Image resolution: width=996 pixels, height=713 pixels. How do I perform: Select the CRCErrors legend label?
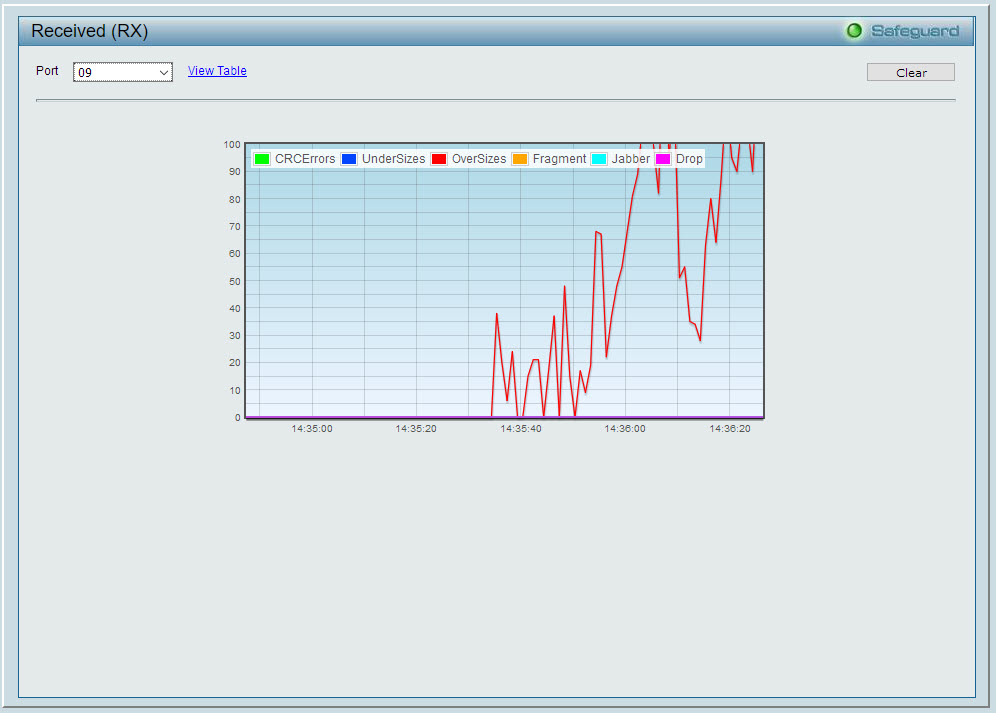(305, 159)
